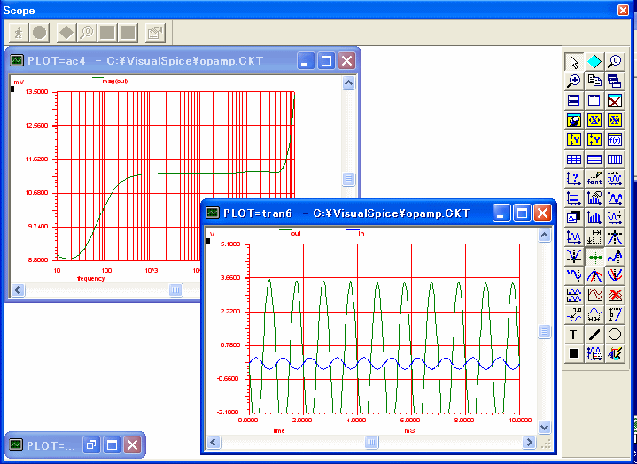Click the cyan diamond marker tool

595,62
